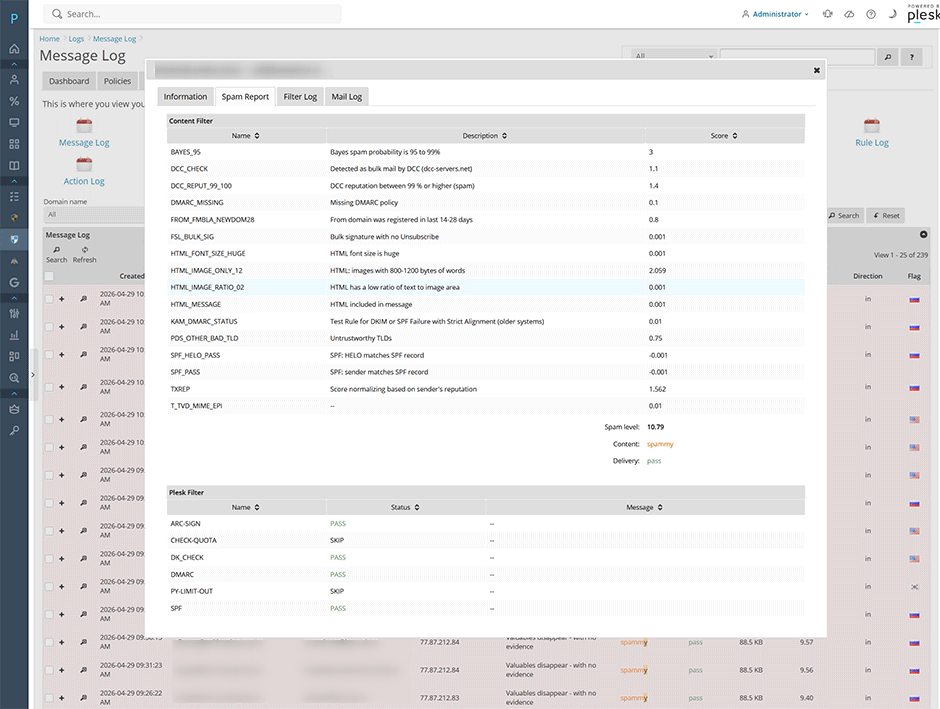Open the sliders settings icon in the sidebar
Viewport: 940px width, 709px height.
[14, 313]
